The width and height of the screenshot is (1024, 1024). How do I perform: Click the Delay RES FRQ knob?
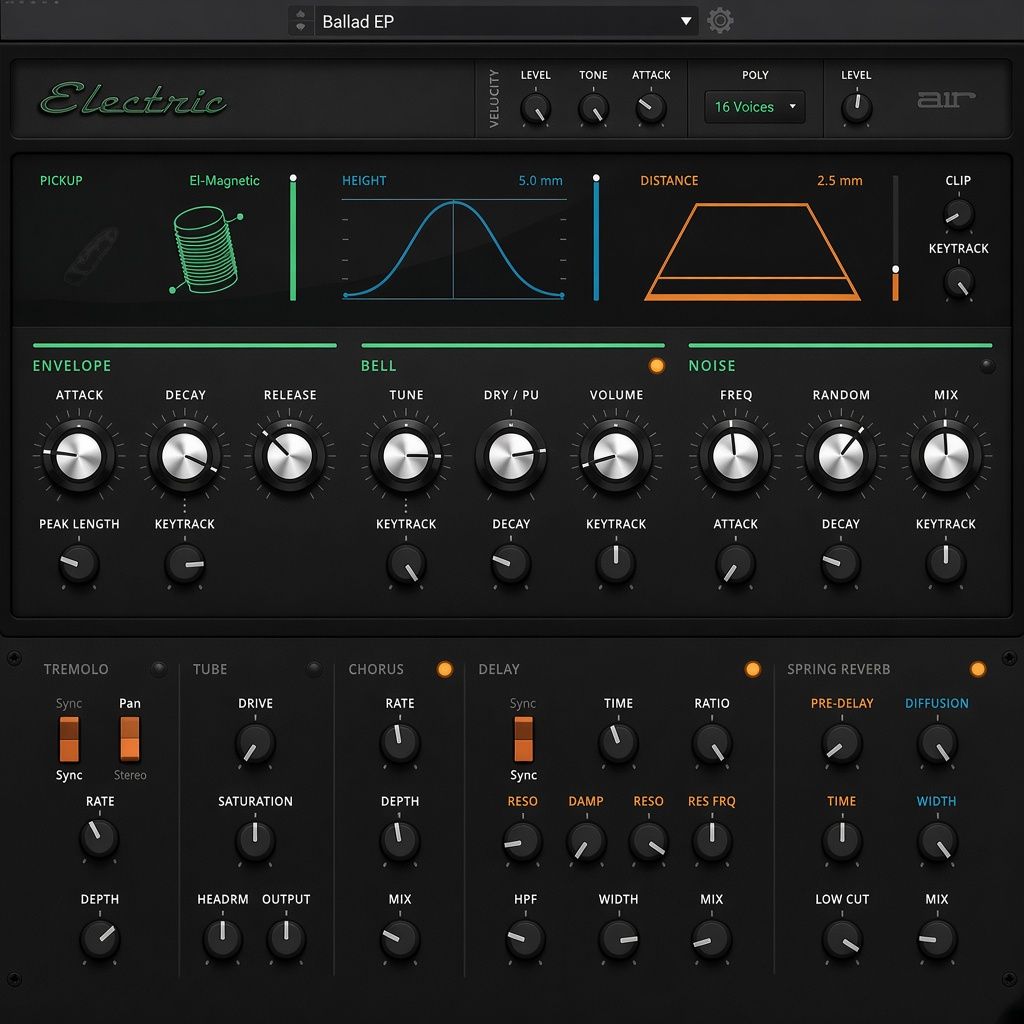pyautogui.click(x=712, y=841)
